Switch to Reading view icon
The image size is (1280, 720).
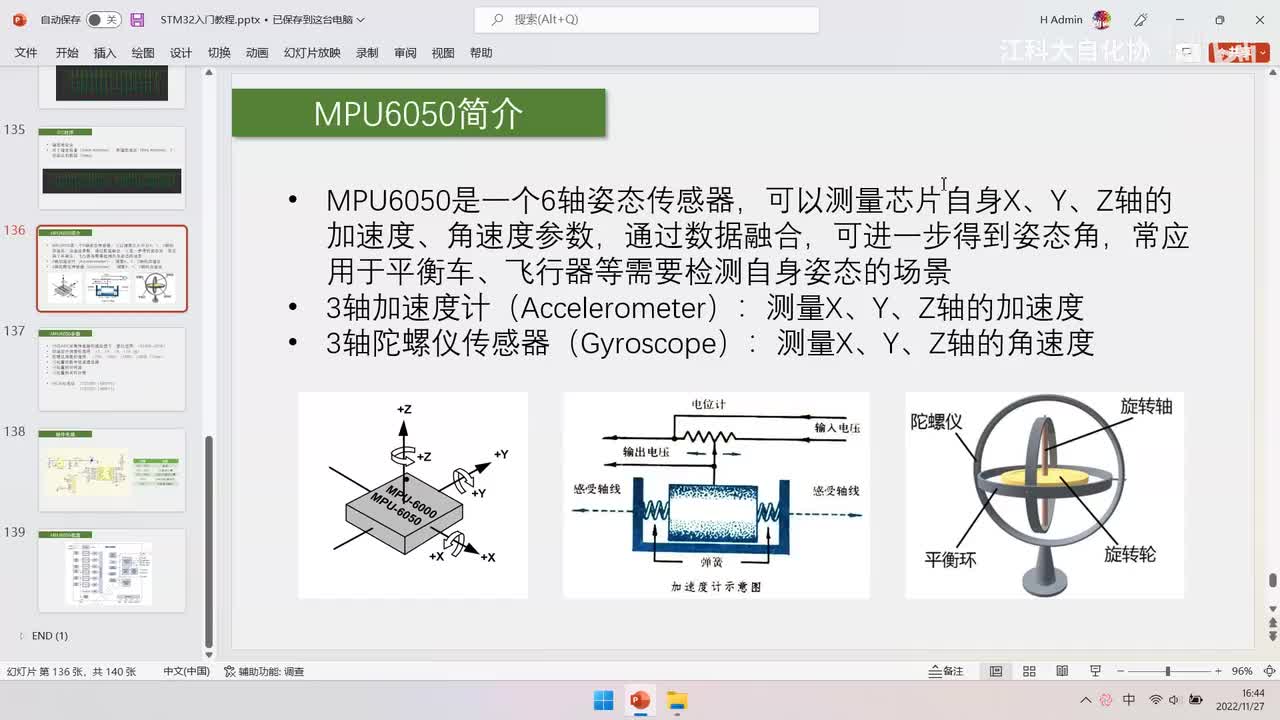point(1062,672)
